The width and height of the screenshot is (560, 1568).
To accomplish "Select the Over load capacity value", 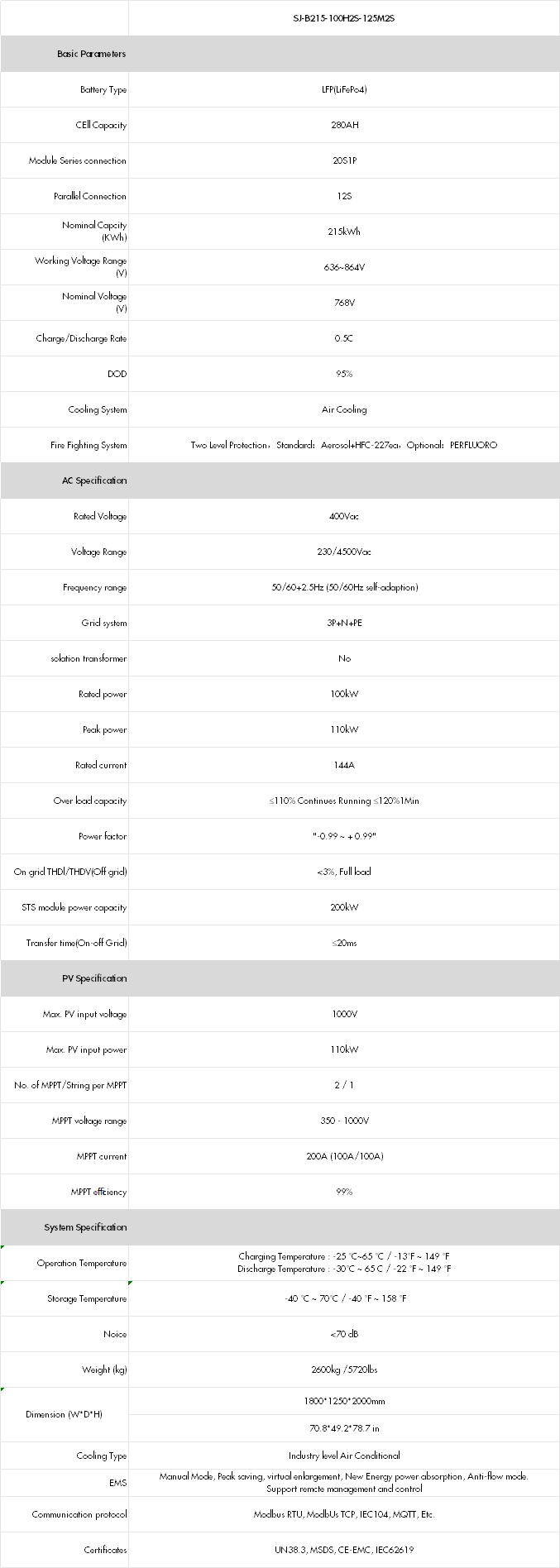I will (344, 801).
